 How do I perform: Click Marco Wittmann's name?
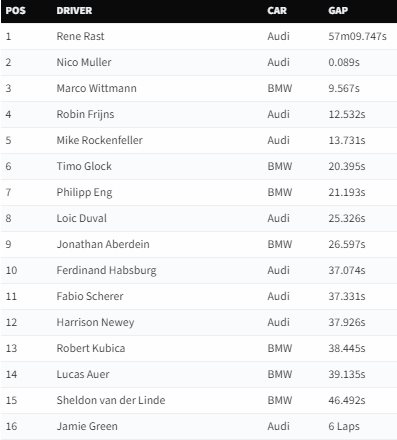(x=97, y=88)
